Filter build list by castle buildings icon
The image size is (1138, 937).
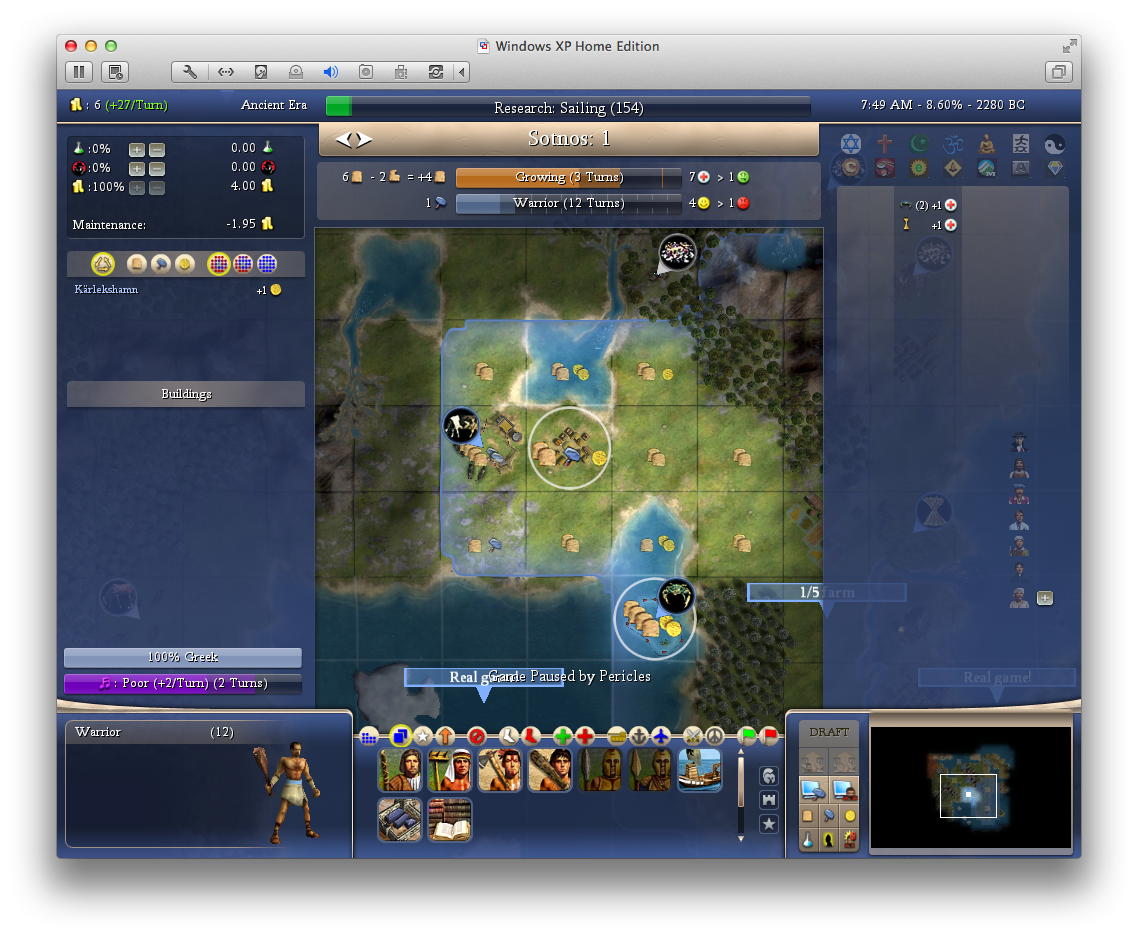coord(769,800)
